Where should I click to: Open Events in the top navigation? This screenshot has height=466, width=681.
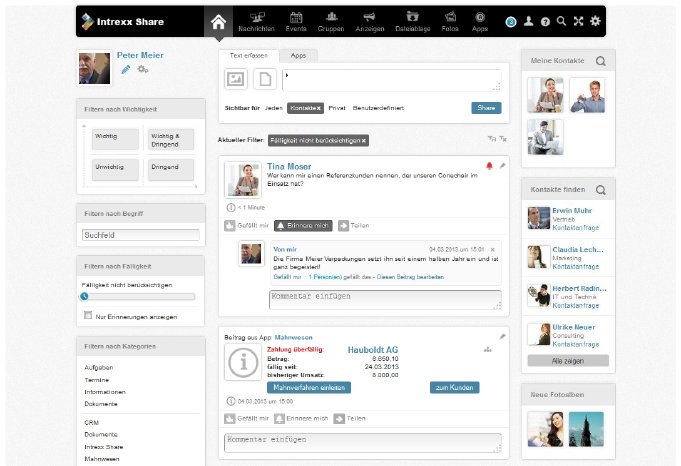pos(296,22)
